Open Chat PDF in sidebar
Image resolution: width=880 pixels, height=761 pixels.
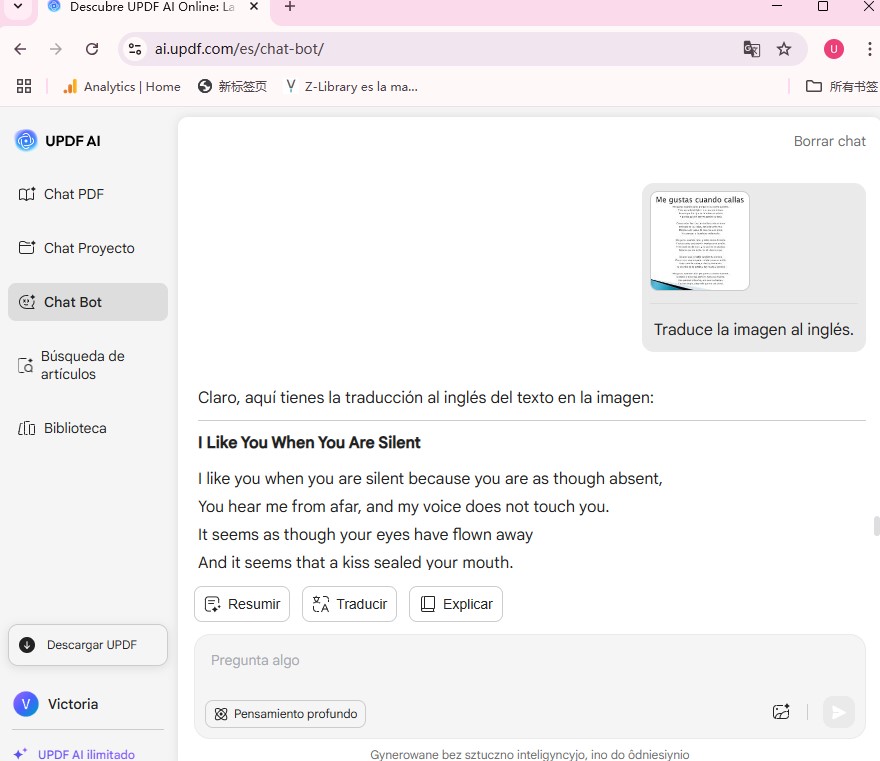tap(62, 194)
